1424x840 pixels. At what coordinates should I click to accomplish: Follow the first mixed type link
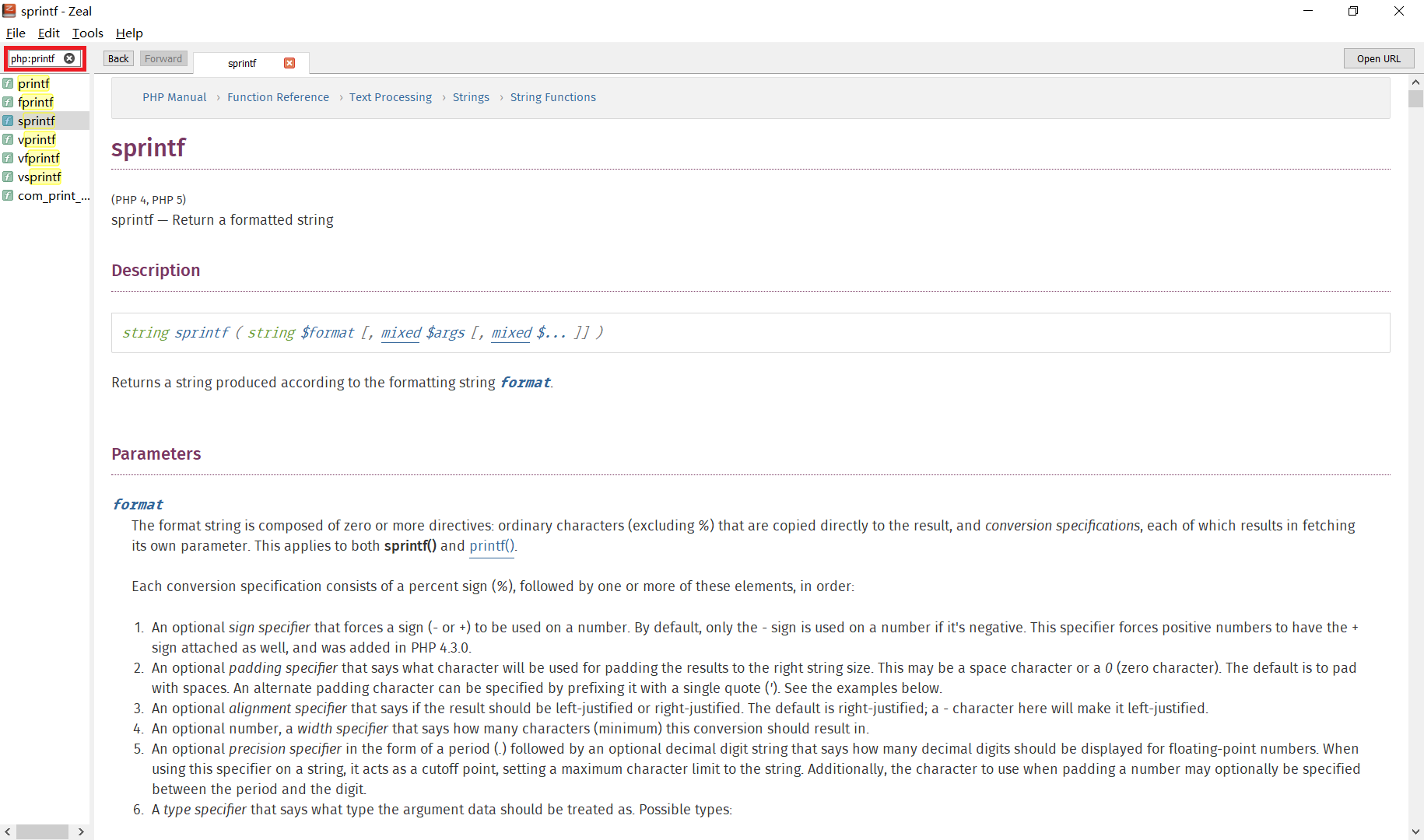click(401, 333)
